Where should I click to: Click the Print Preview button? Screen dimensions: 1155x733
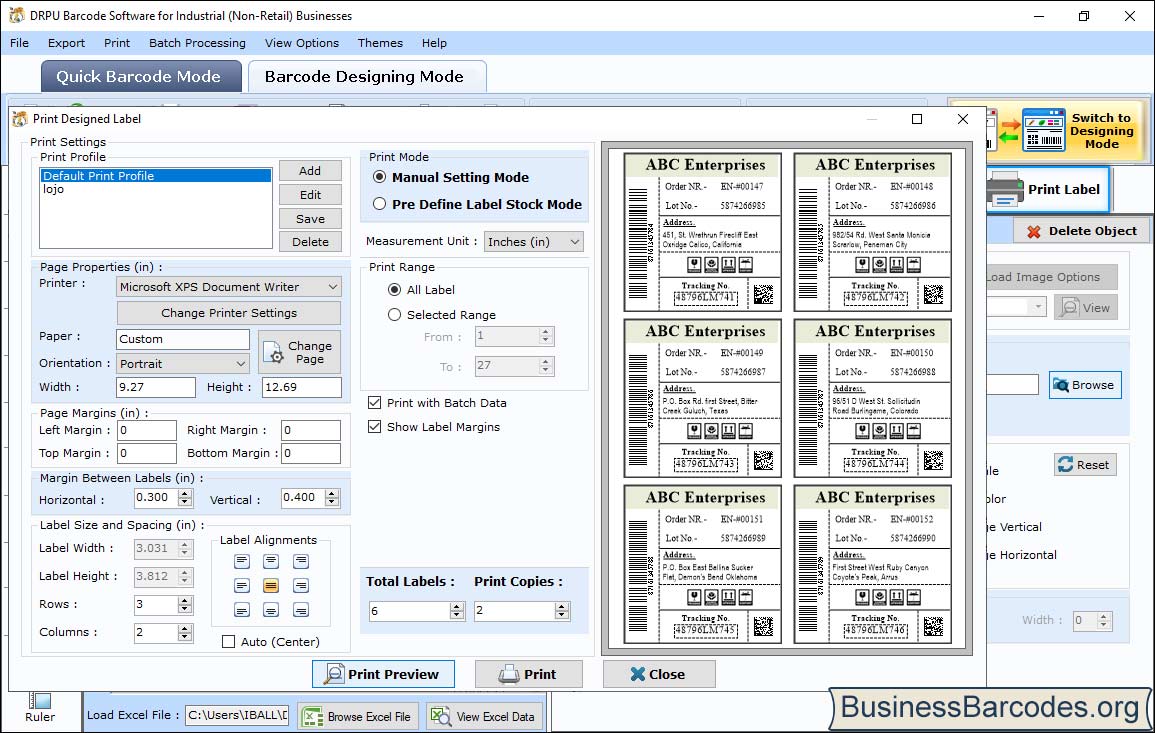coord(383,674)
